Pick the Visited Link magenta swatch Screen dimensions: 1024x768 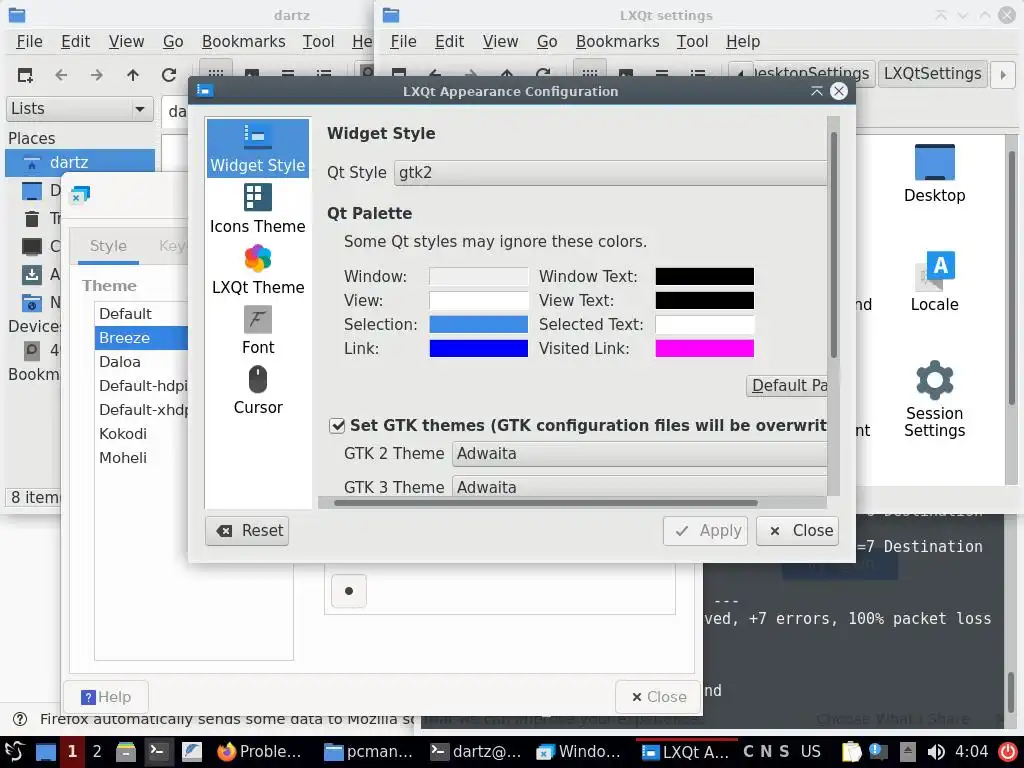(x=705, y=348)
